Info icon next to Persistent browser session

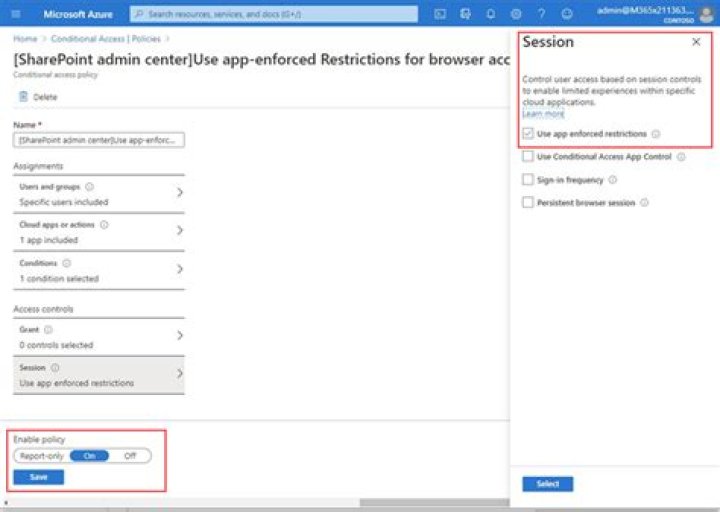coord(644,203)
